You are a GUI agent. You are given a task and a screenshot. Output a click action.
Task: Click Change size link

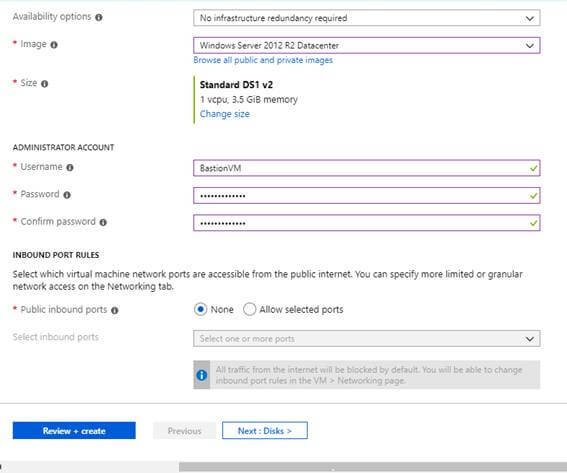tap(225, 114)
